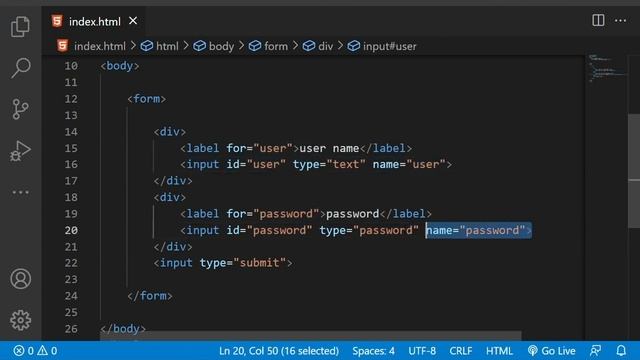Show additional views ellipsis in activity bar
The width and height of the screenshot is (640, 360).
(20, 192)
